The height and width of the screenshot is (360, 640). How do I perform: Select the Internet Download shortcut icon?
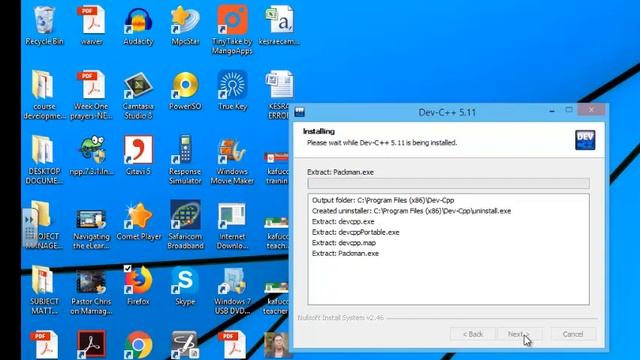232,225
